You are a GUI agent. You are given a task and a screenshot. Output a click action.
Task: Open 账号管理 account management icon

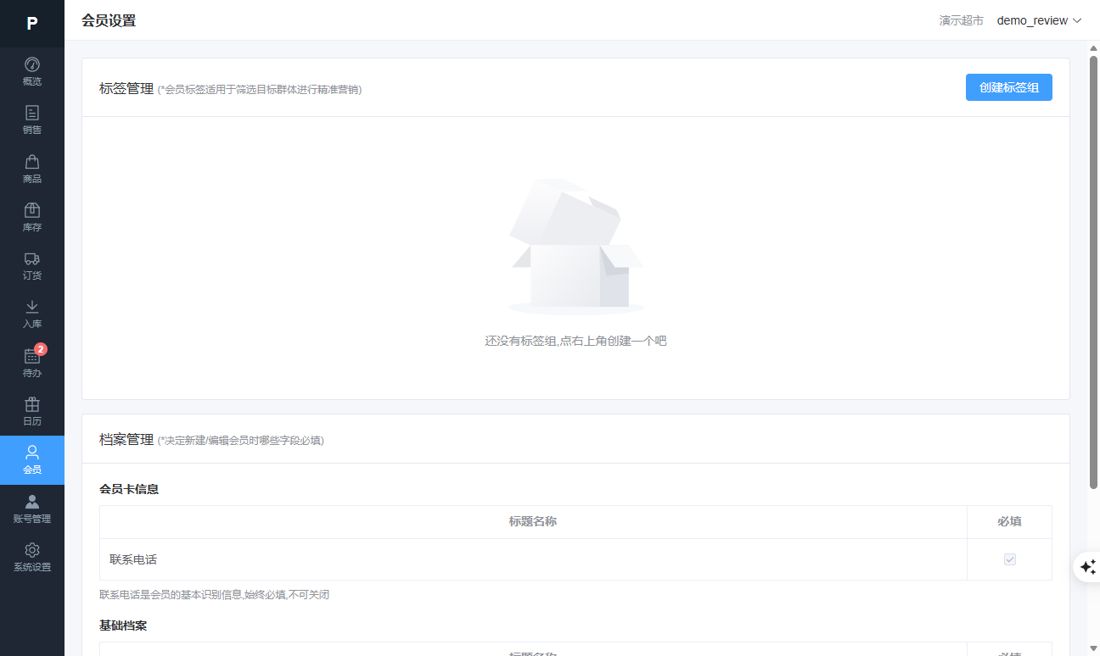pyautogui.click(x=32, y=509)
